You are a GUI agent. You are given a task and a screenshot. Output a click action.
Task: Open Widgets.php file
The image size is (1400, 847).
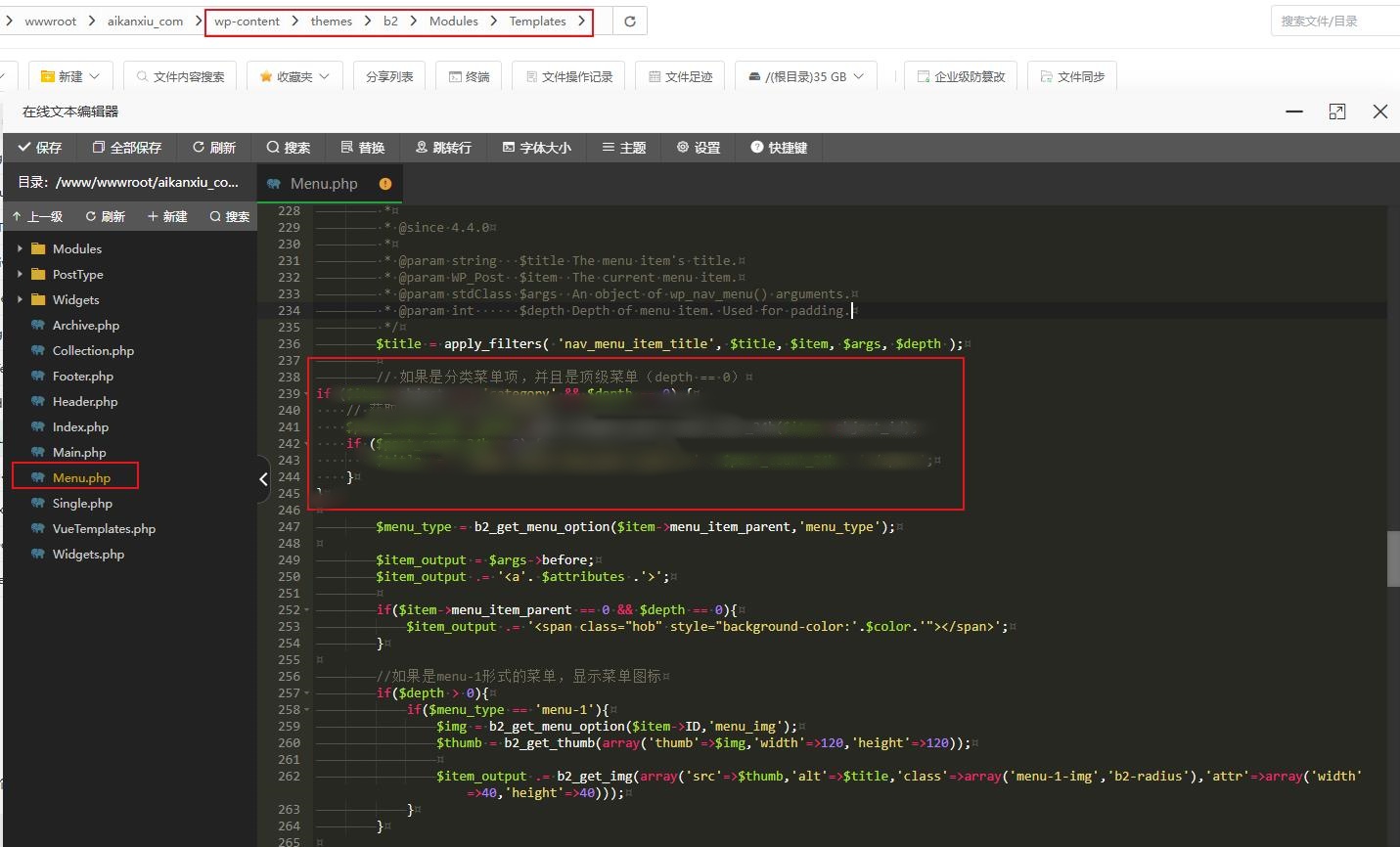(88, 554)
